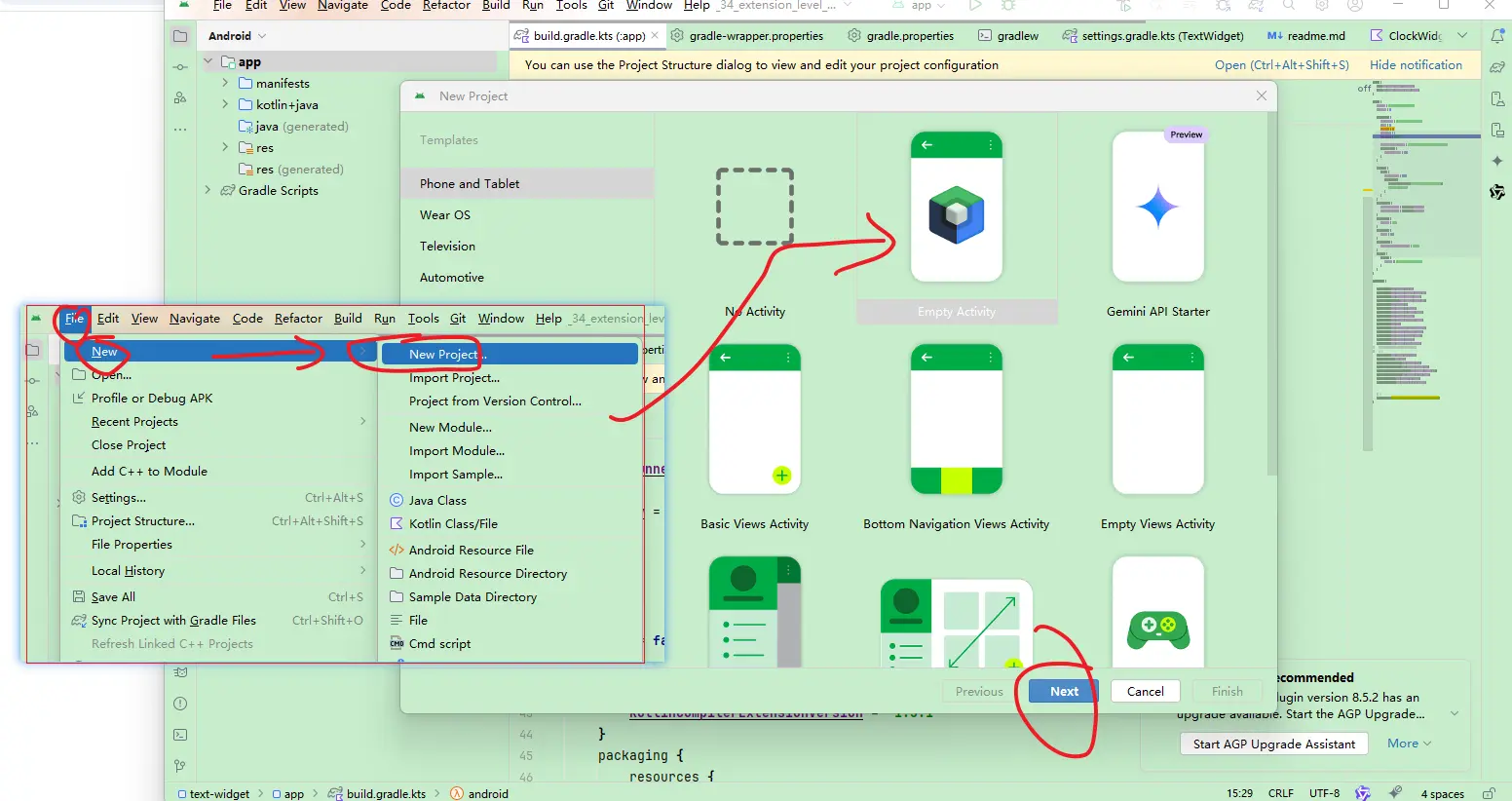Screen dimensions: 1512x801
Task: Click the Next button
Action: (1063, 691)
